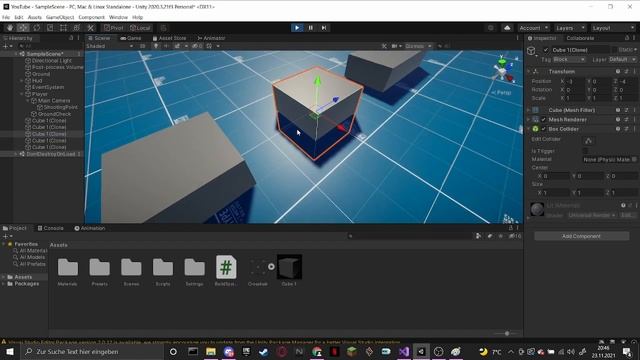Open Box Collider help icon
The height and width of the screenshot is (360, 640).
pos(618,129)
